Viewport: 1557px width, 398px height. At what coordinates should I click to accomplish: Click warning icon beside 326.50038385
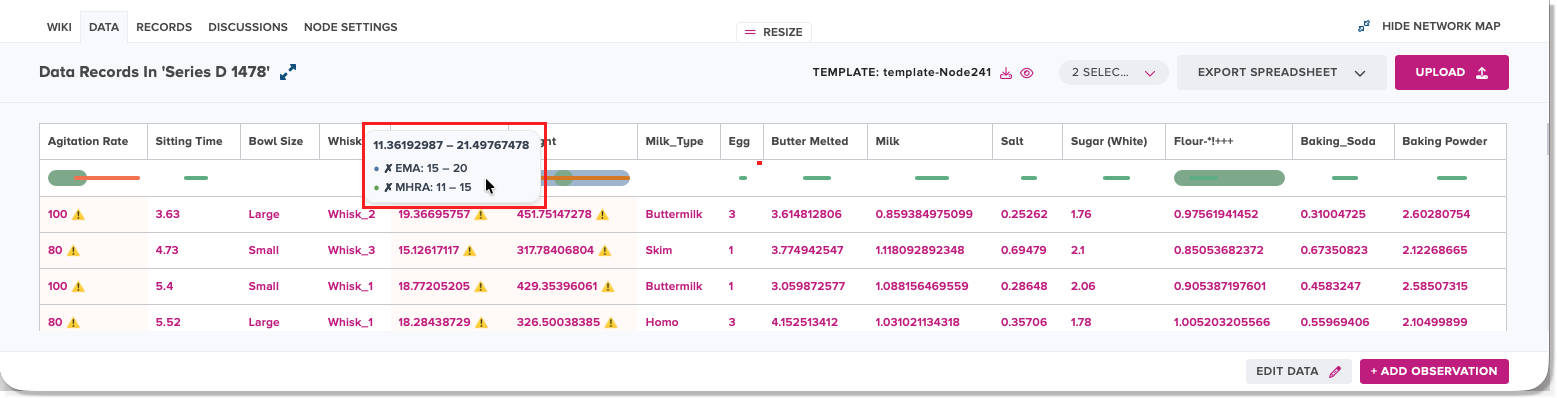[611, 322]
